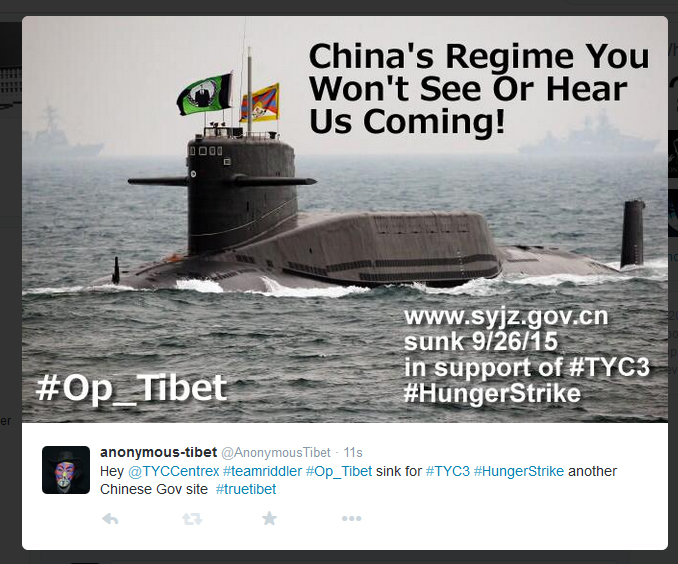Open the @TYCCentrex mention

[x=173, y=471]
